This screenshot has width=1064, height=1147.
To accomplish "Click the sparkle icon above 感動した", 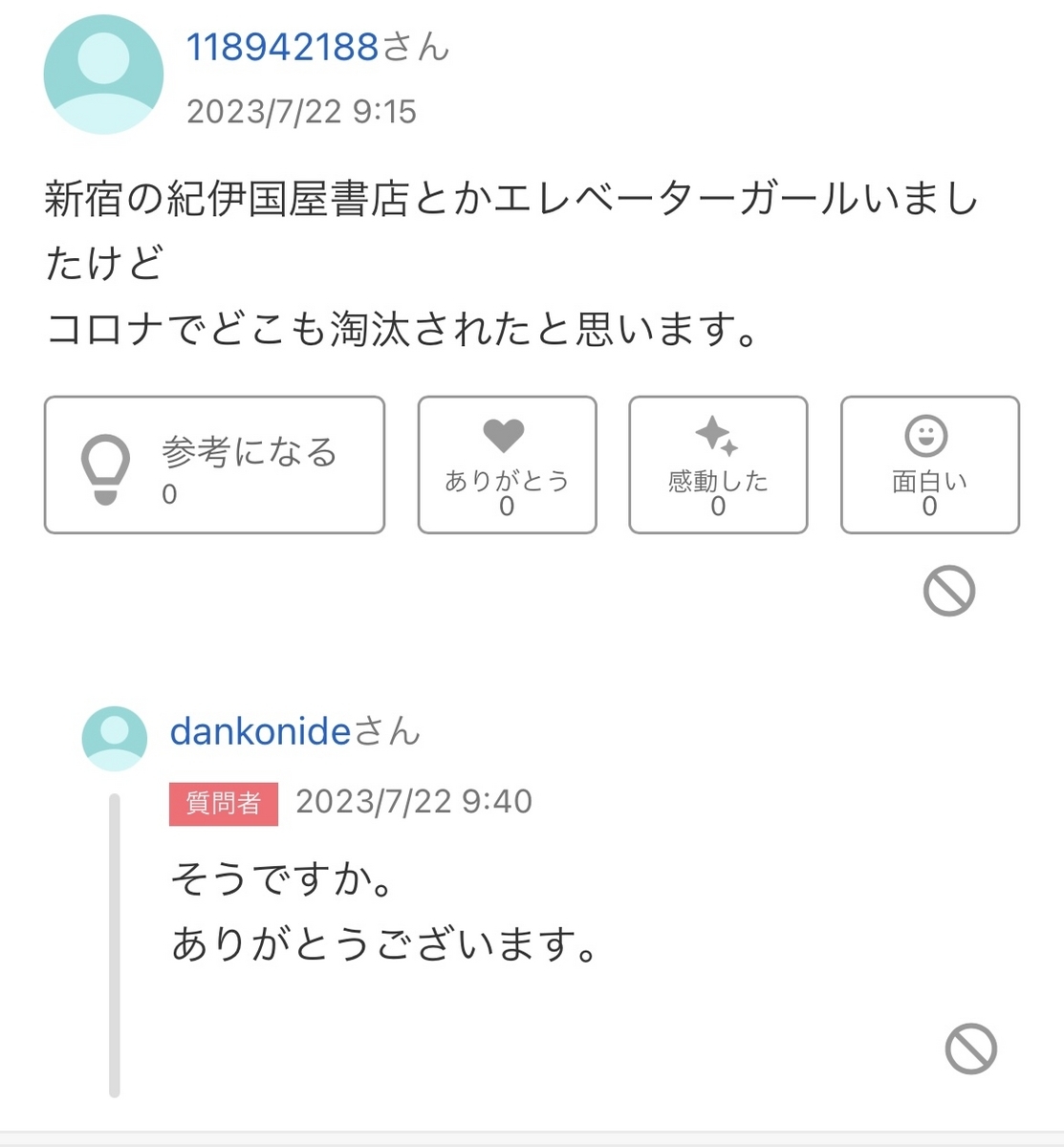I will point(717,436).
